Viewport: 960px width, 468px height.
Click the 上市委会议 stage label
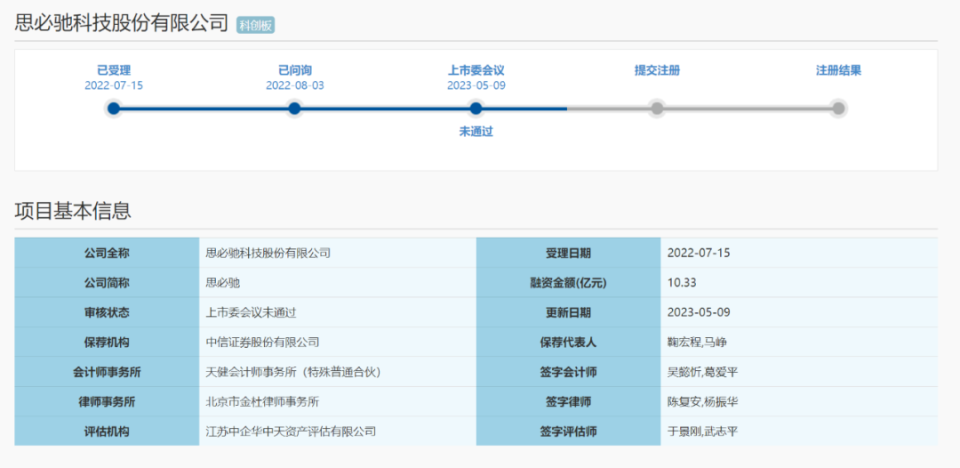tap(476, 70)
